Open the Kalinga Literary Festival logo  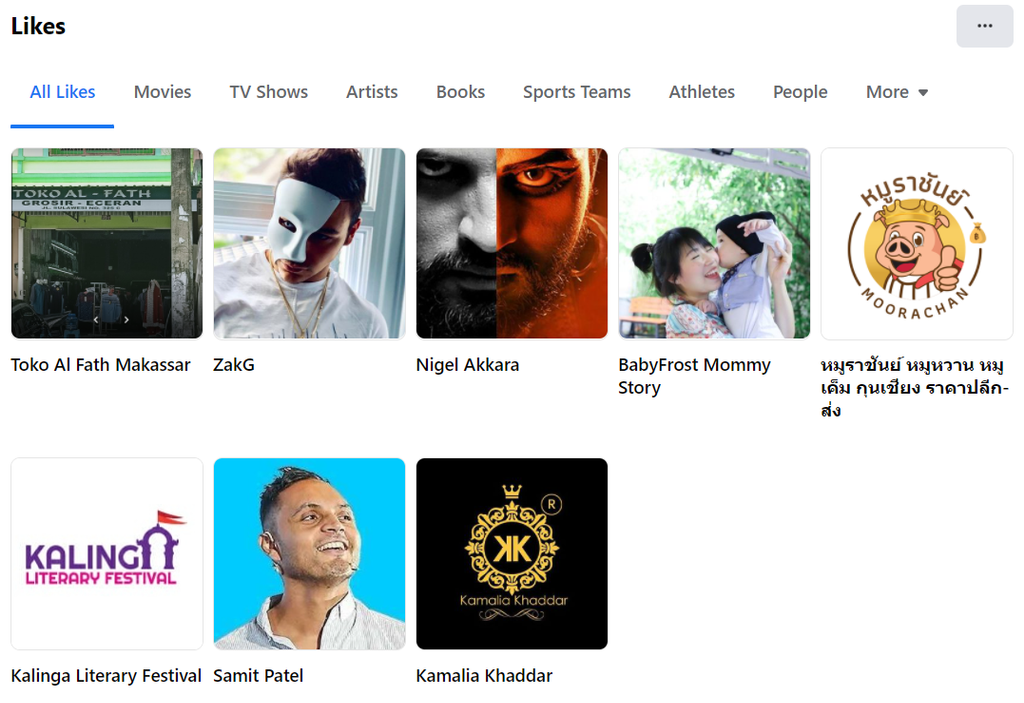point(107,553)
